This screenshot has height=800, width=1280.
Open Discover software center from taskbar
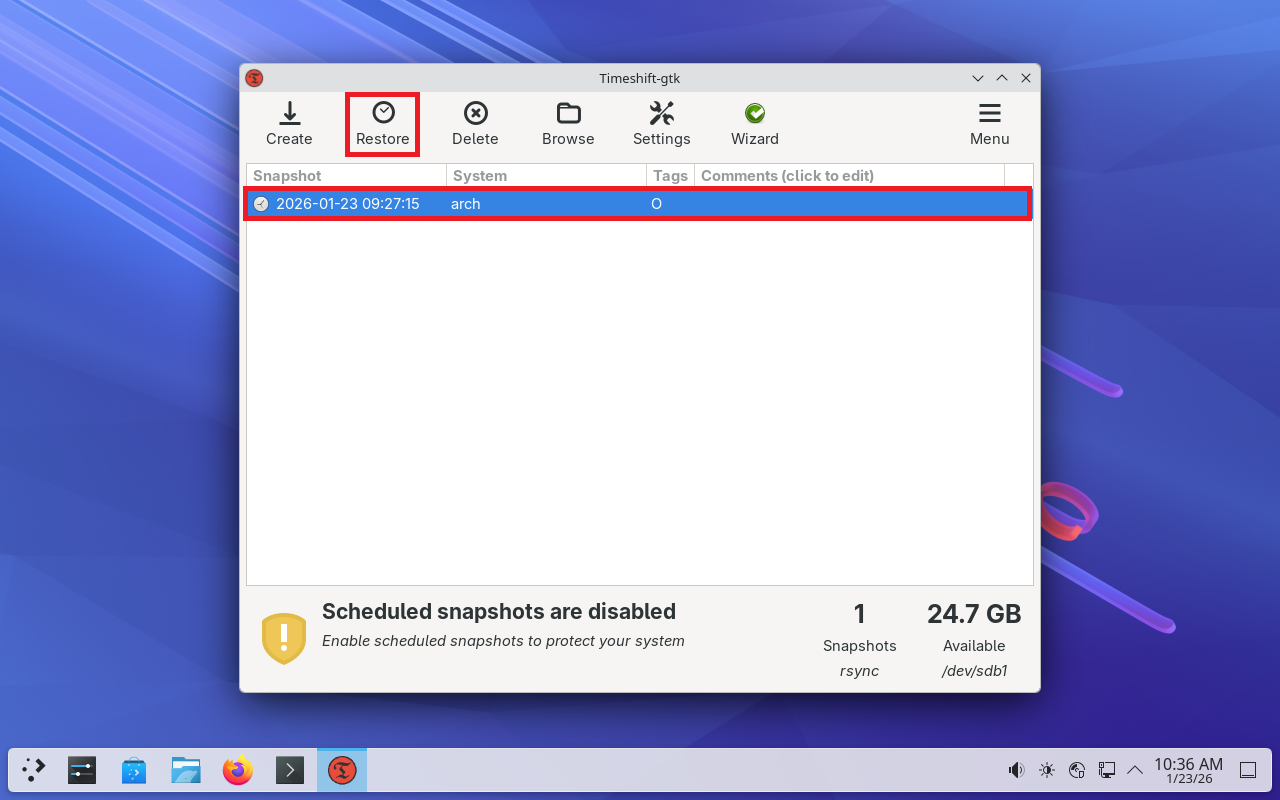coord(134,770)
